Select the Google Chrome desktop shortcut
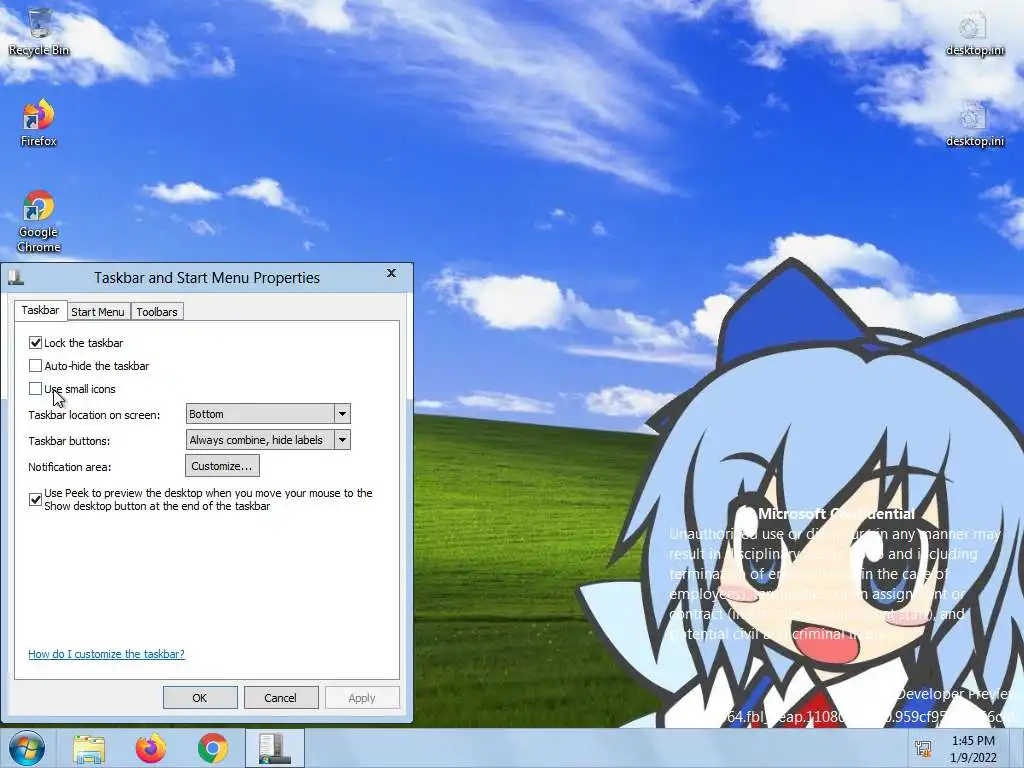This screenshot has width=1024, height=768. tap(39, 221)
